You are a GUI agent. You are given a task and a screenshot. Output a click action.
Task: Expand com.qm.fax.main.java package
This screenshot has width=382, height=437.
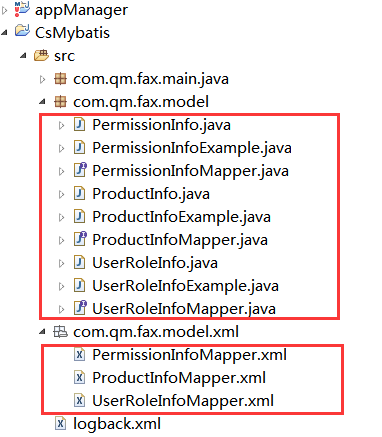(x=42, y=79)
